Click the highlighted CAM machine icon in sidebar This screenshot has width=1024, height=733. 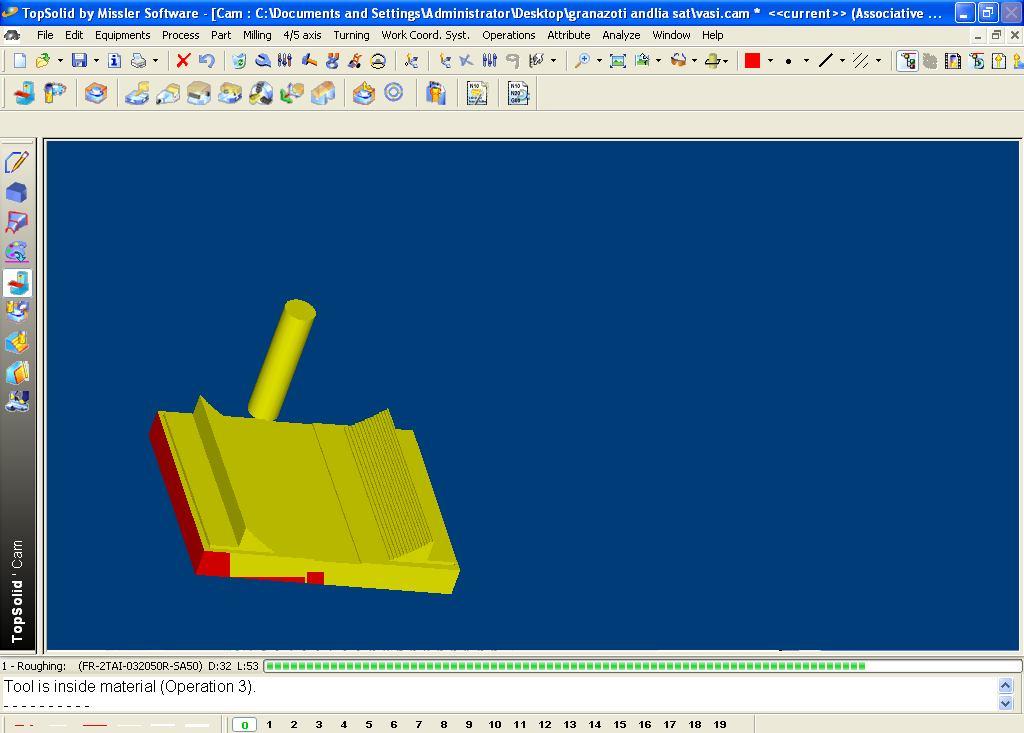(x=17, y=284)
